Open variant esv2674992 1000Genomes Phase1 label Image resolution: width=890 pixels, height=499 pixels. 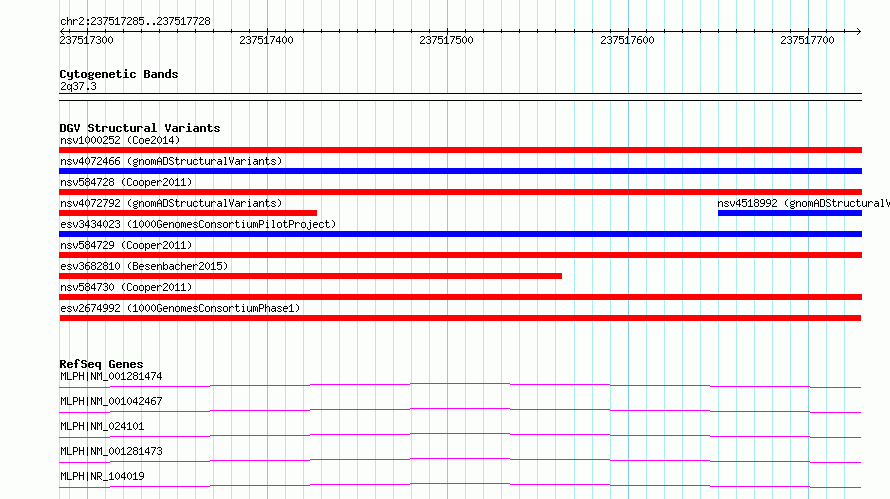180,308
